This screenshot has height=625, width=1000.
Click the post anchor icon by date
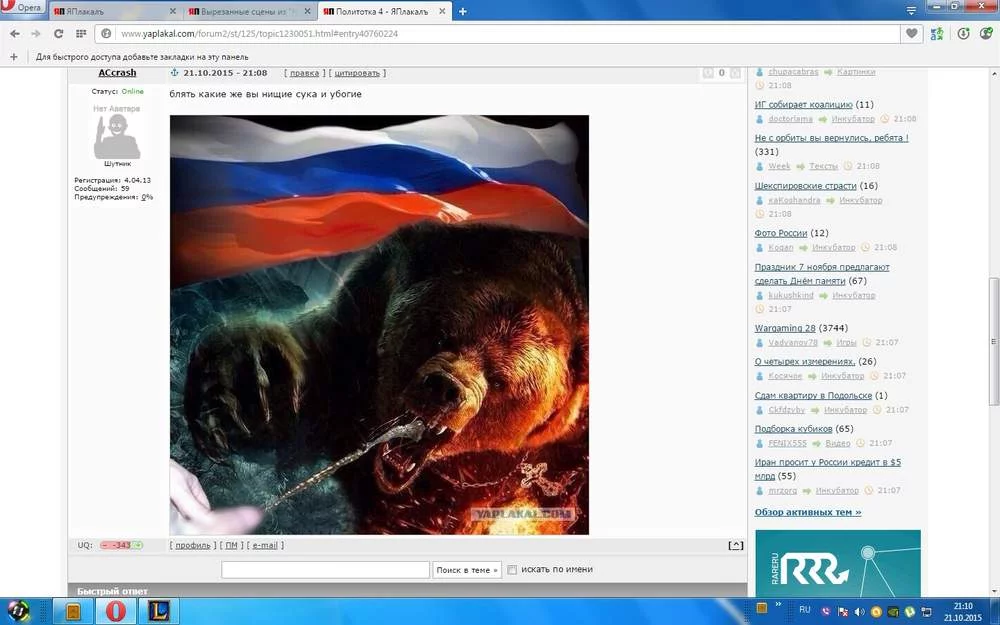[174, 73]
